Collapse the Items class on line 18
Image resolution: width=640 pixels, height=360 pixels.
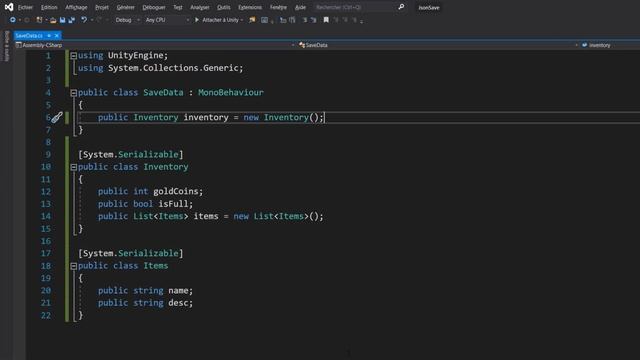click(x=73, y=266)
